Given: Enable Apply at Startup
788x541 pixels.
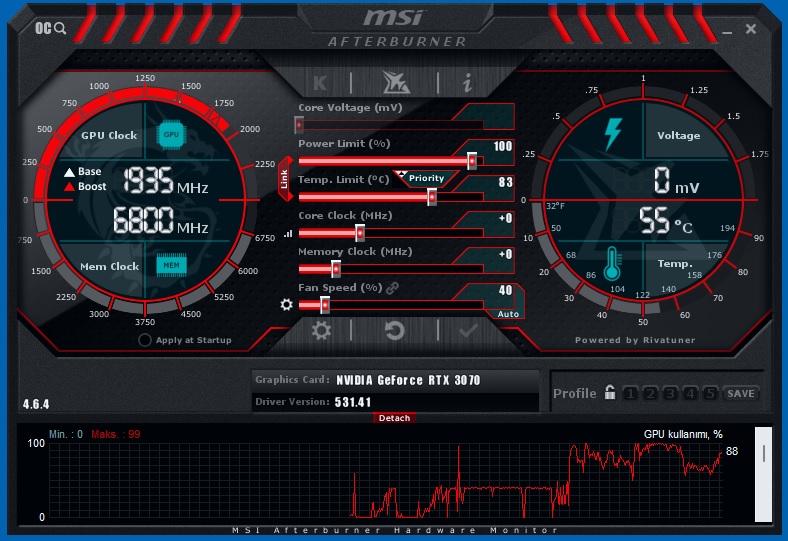Looking at the screenshot, I should pos(145,340).
